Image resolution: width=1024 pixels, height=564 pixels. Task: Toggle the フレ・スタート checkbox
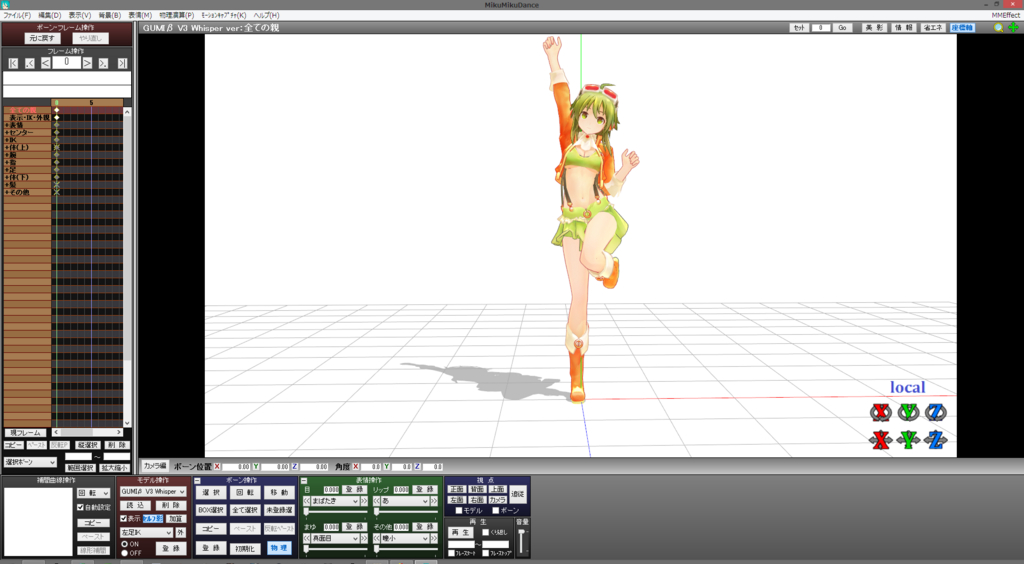pos(451,553)
